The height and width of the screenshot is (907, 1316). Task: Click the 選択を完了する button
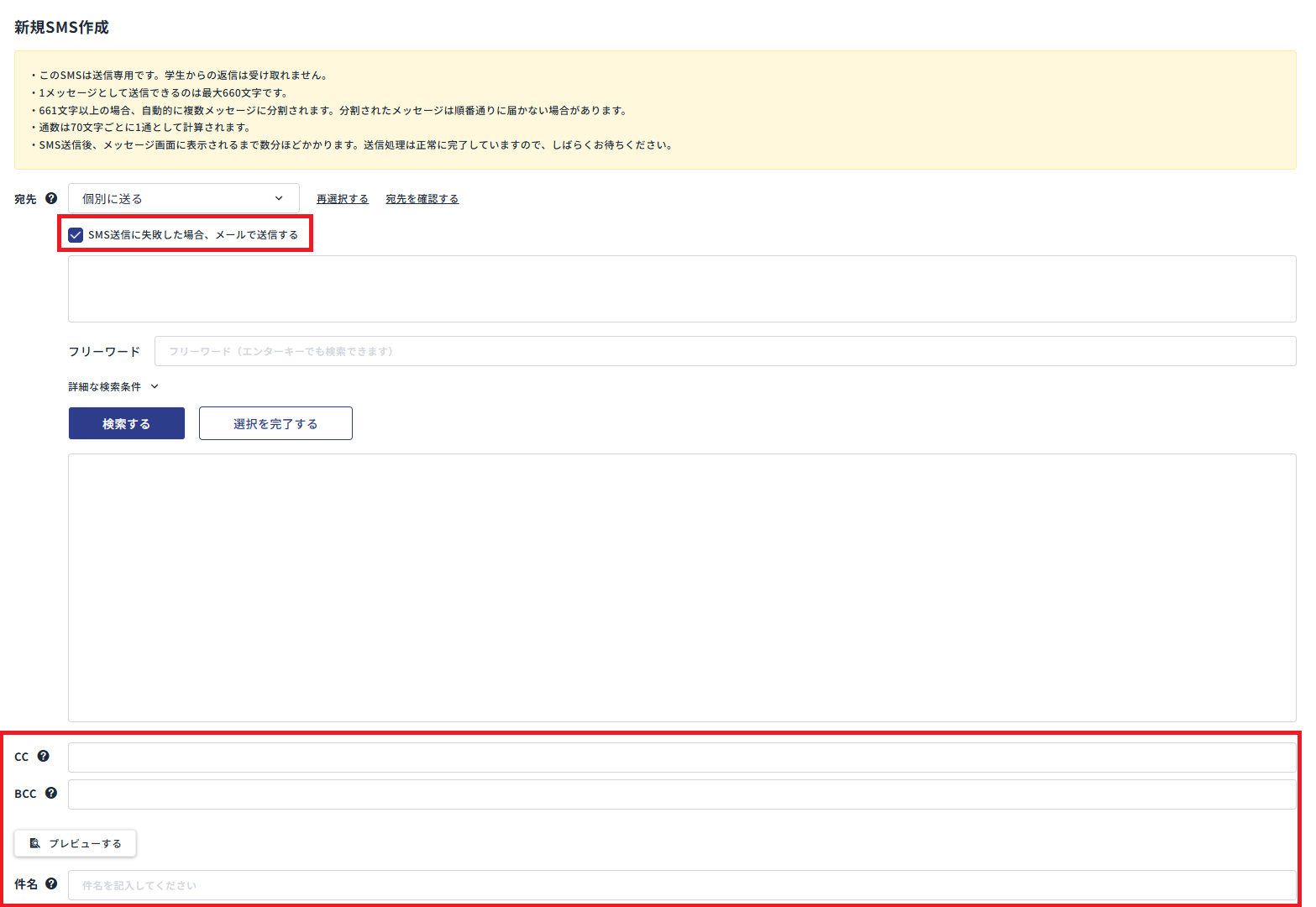[275, 423]
